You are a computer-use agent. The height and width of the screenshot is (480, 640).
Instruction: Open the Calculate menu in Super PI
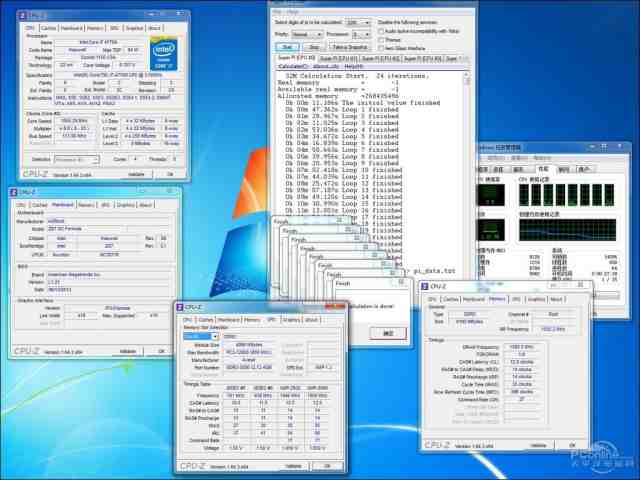tap(293, 66)
